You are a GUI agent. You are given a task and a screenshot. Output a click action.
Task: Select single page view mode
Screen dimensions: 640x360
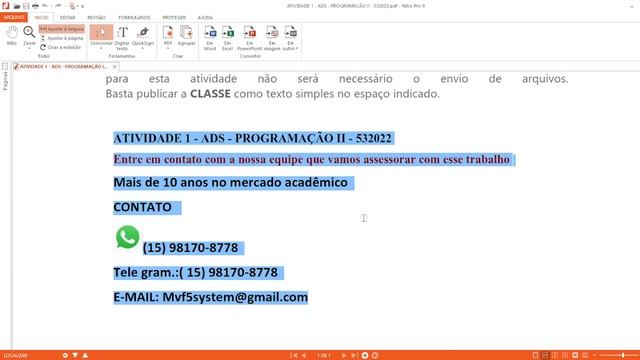535,356
